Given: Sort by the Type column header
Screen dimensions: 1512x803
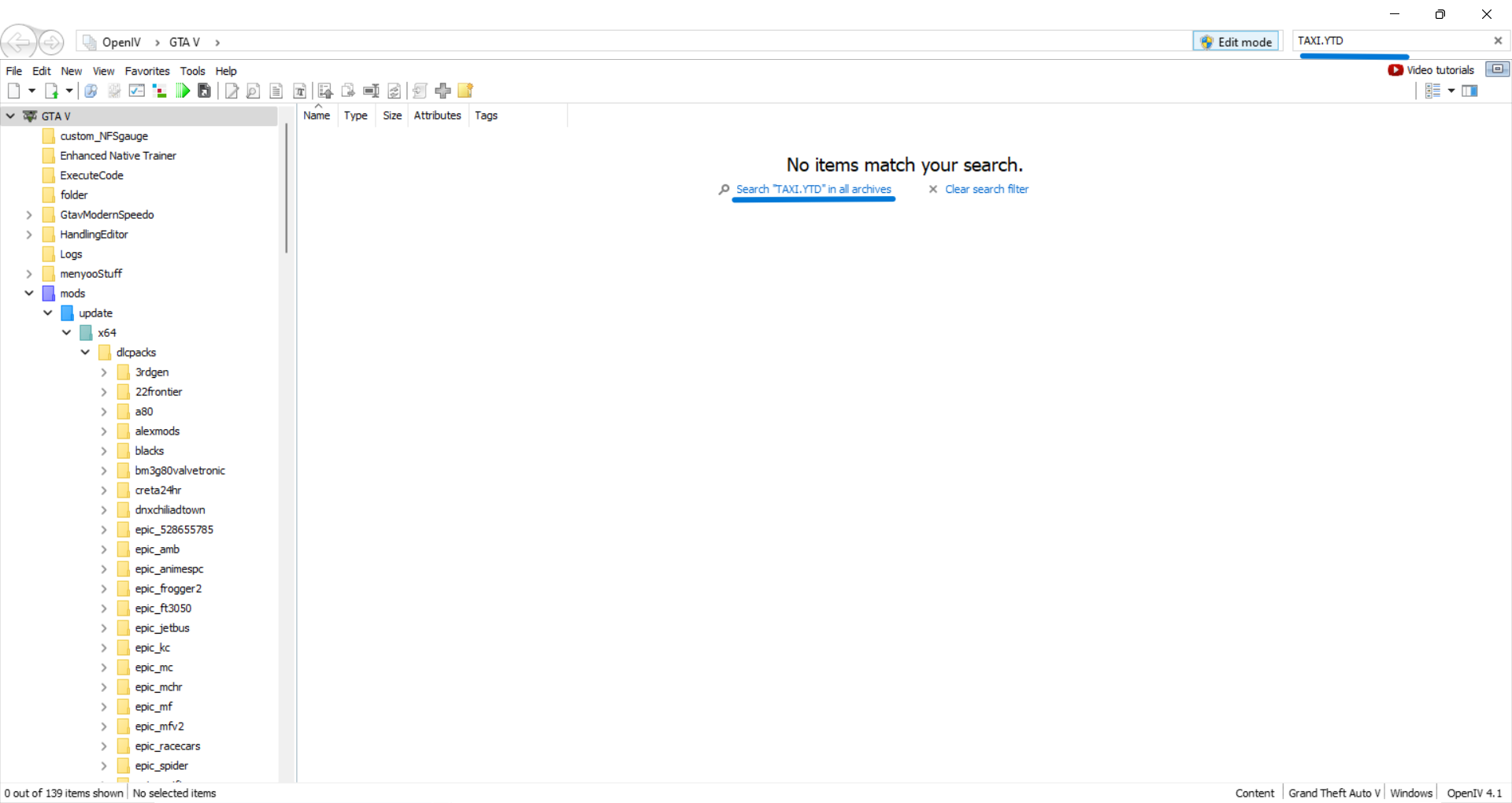Looking at the screenshot, I should pyautogui.click(x=356, y=116).
